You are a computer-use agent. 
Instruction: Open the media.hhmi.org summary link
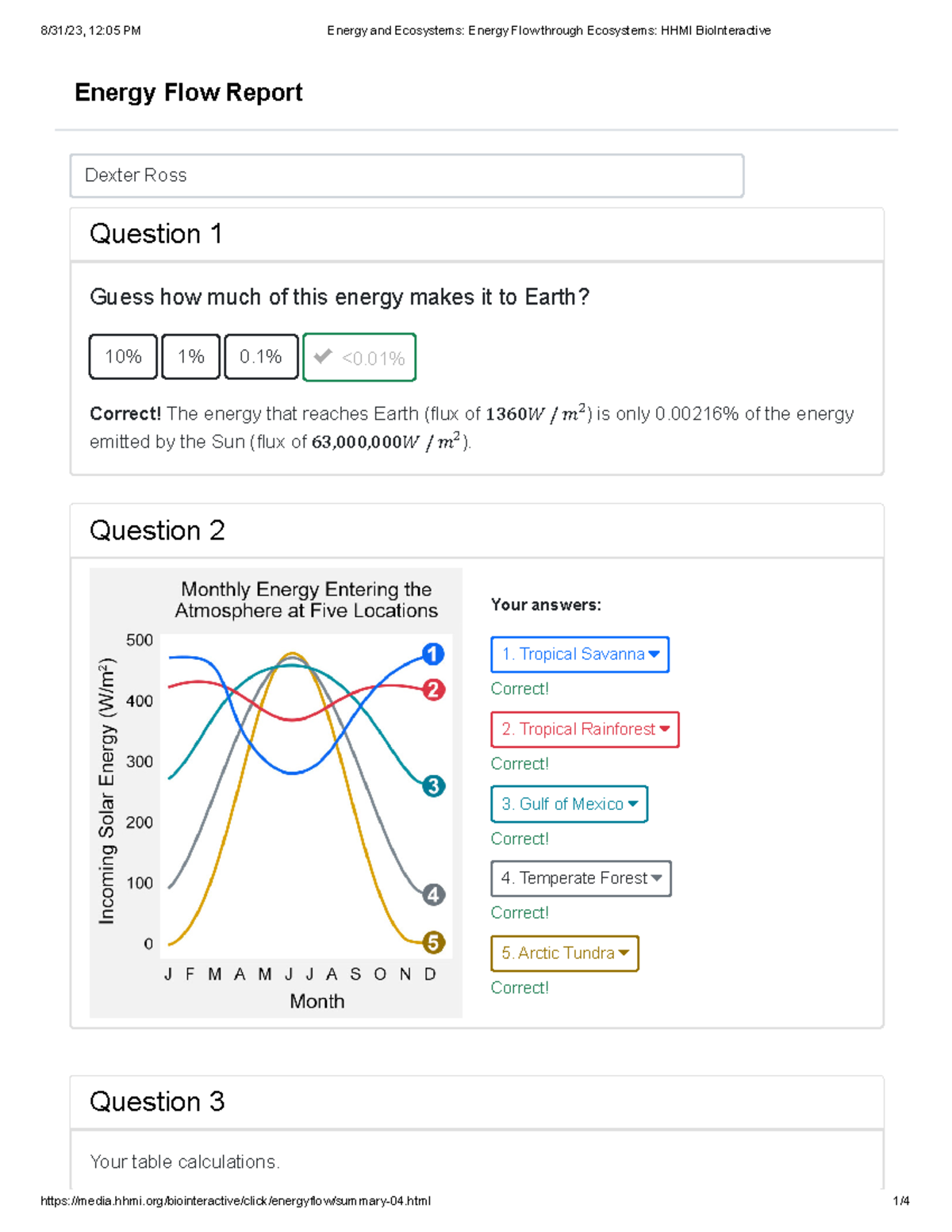(x=236, y=1201)
